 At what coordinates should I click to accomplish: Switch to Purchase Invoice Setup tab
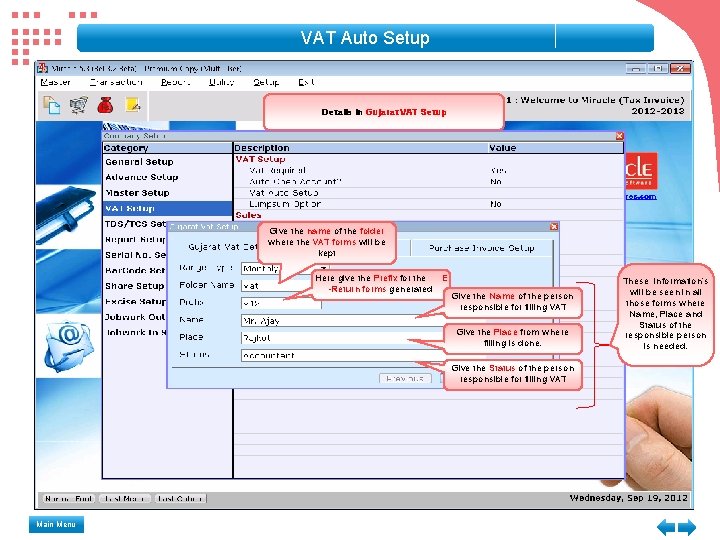pyautogui.click(x=482, y=248)
